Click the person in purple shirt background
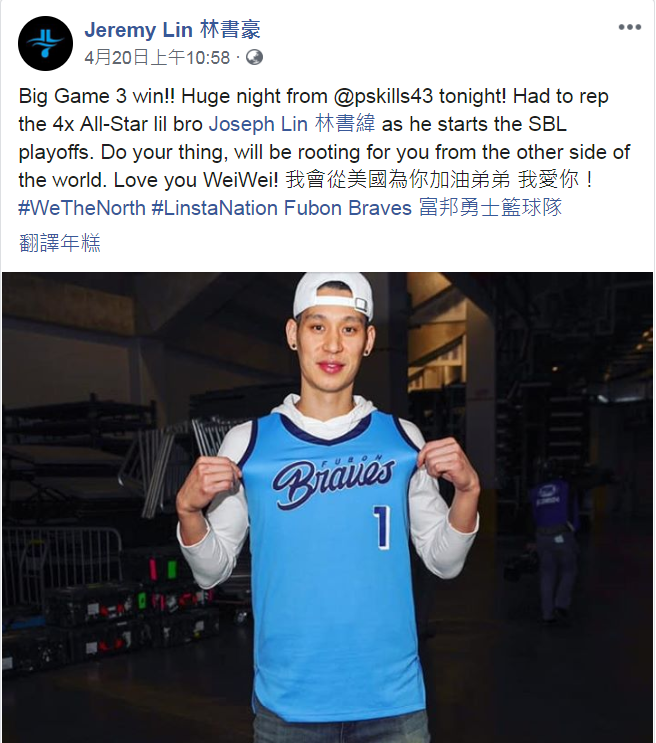Screen dimensions: 656x743 click(553, 545)
